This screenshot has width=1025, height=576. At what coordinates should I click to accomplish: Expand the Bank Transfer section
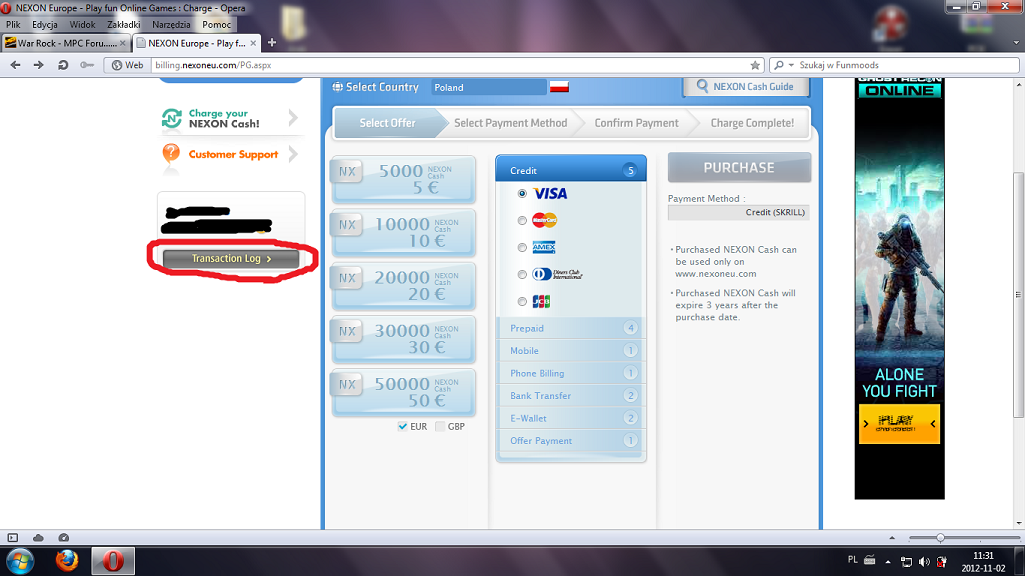click(x=571, y=396)
